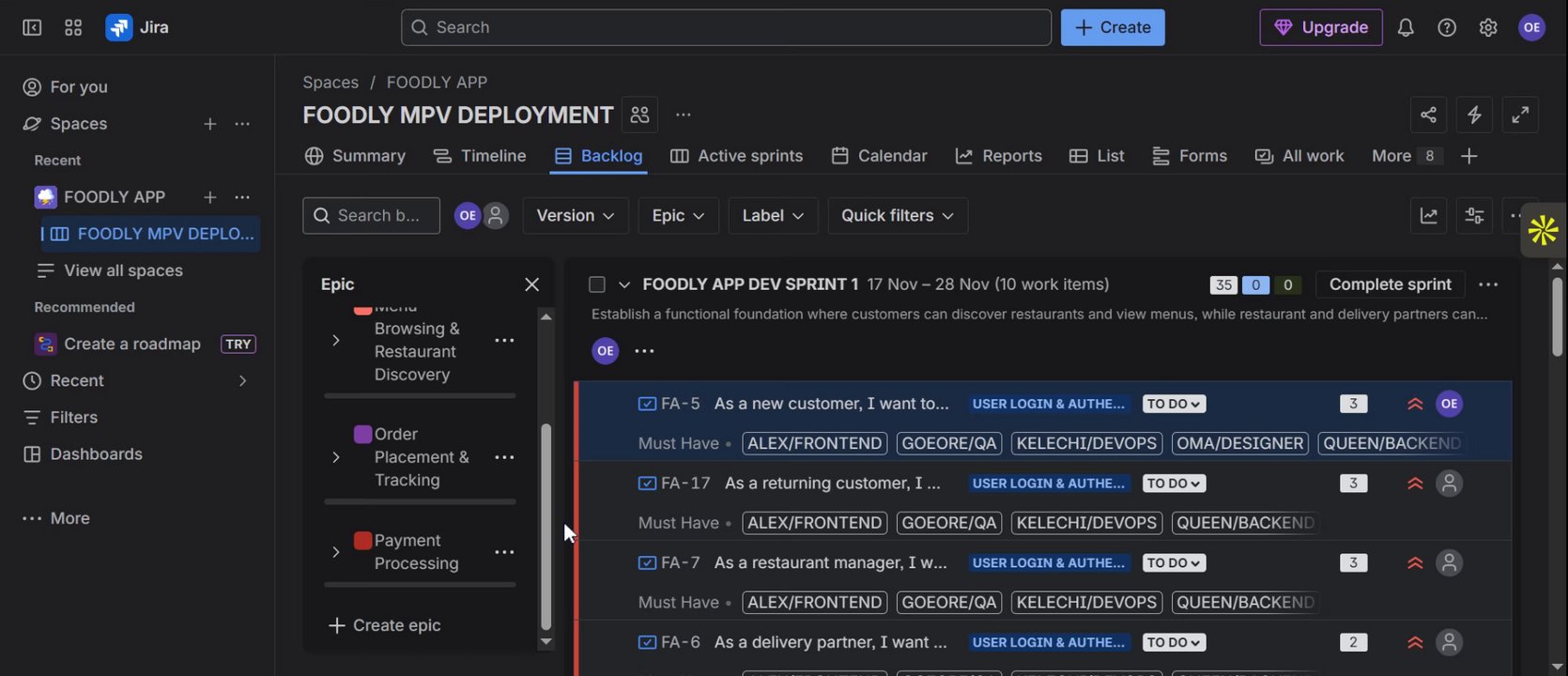Click the Create button
1568x676 pixels.
point(1113,27)
